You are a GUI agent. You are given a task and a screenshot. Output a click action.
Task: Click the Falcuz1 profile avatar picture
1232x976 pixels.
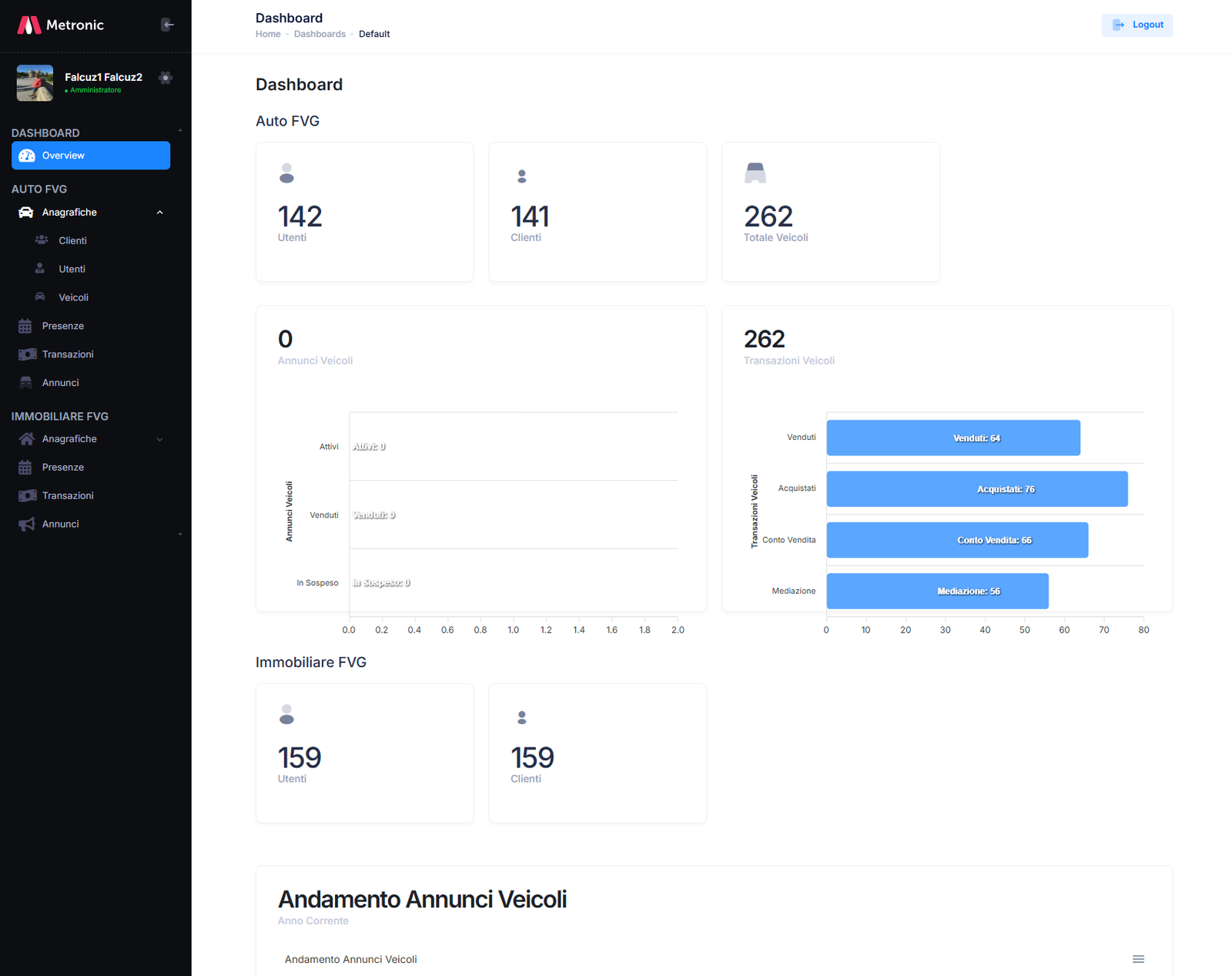(35, 83)
